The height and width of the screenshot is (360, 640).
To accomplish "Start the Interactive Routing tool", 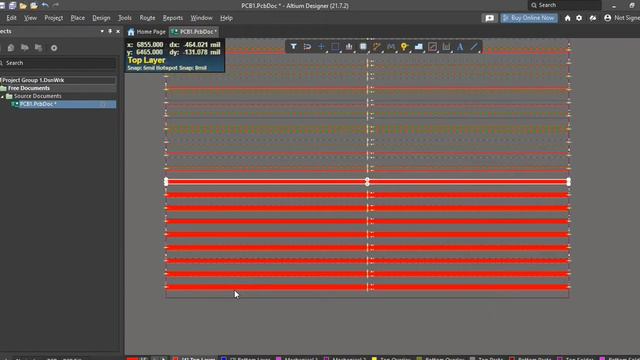I will click(377, 47).
